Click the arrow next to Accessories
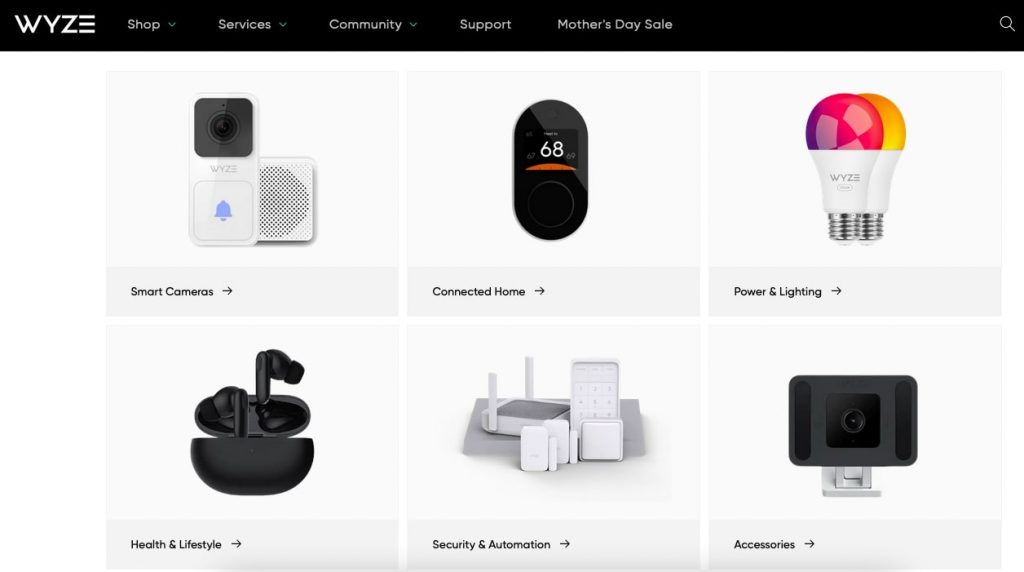The image size is (1024, 572). pyautogui.click(x=809, y=544)
